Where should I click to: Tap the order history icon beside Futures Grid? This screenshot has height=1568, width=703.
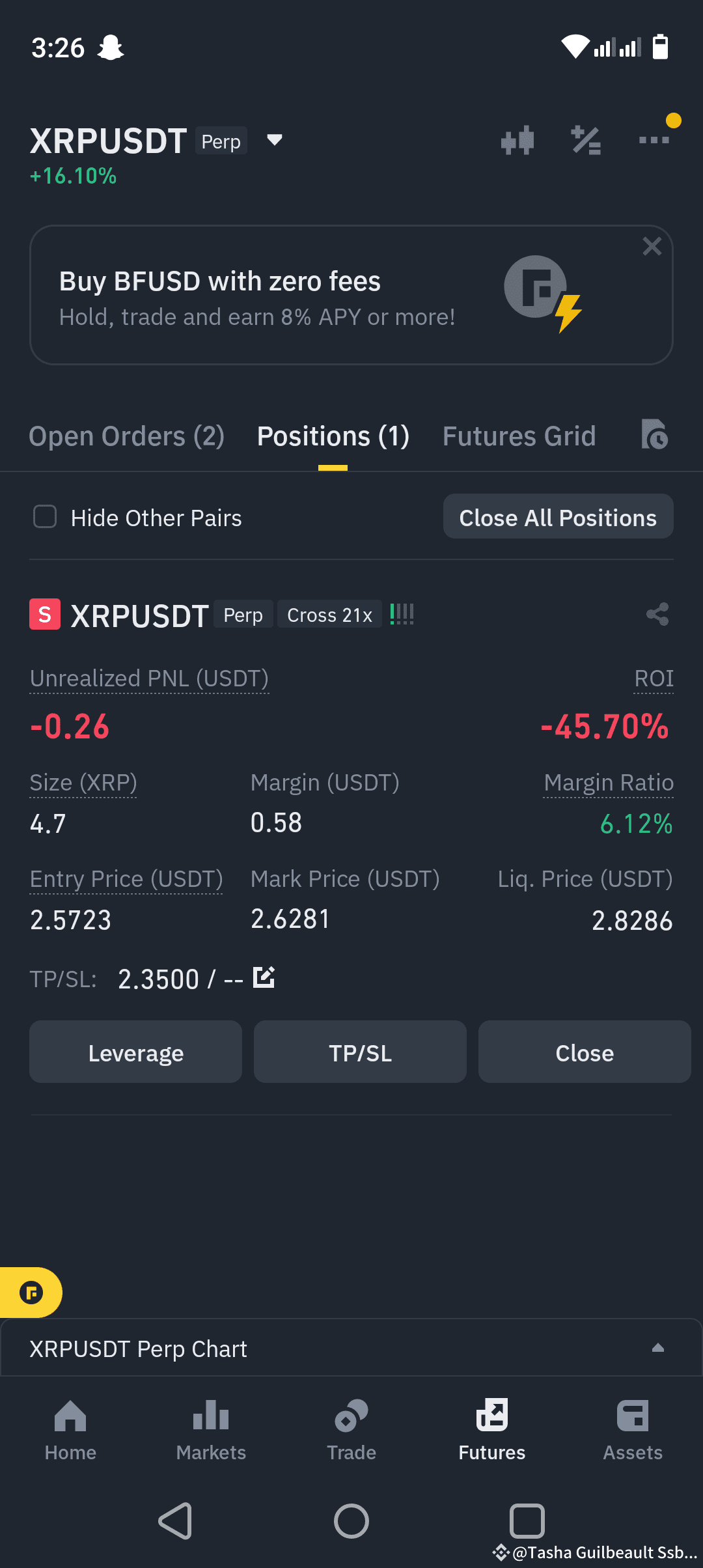(x=654, y=434)
